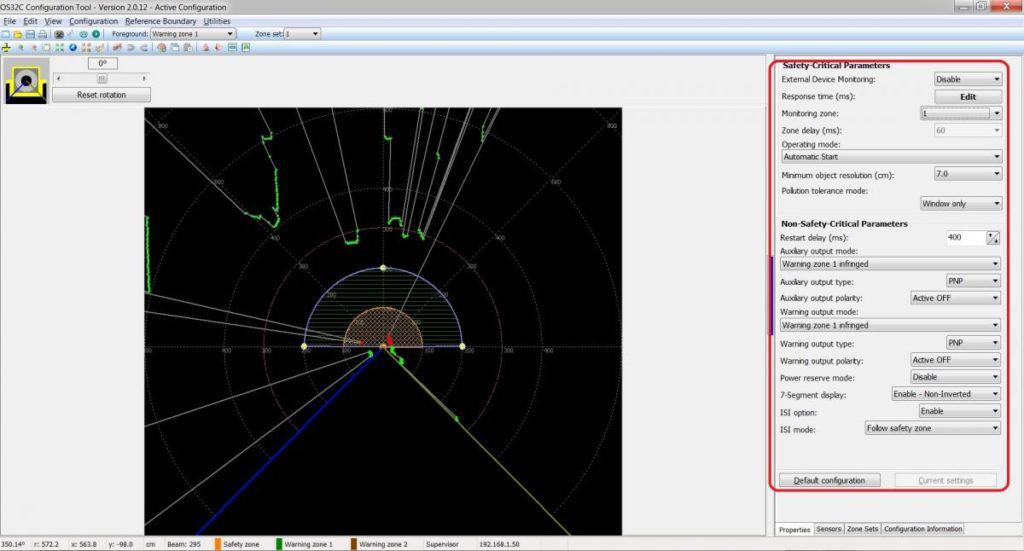This screenshot has height=551, width=1024.
Task: Open the Auxiliary output mode dropdown
Action: 890,264
